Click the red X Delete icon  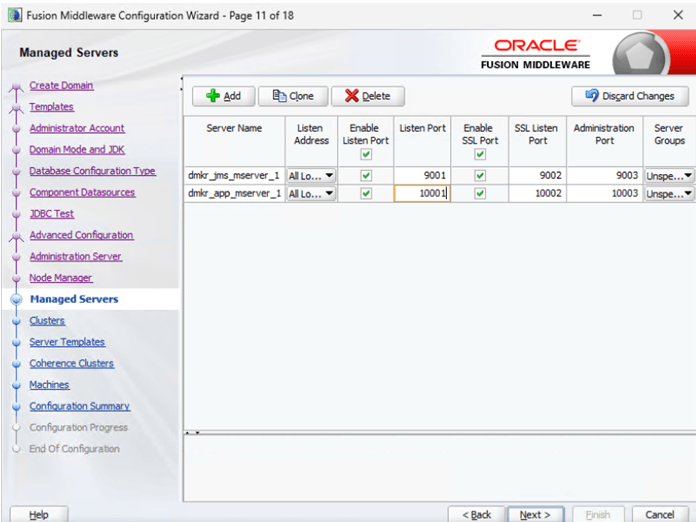(x=352, y=96)
